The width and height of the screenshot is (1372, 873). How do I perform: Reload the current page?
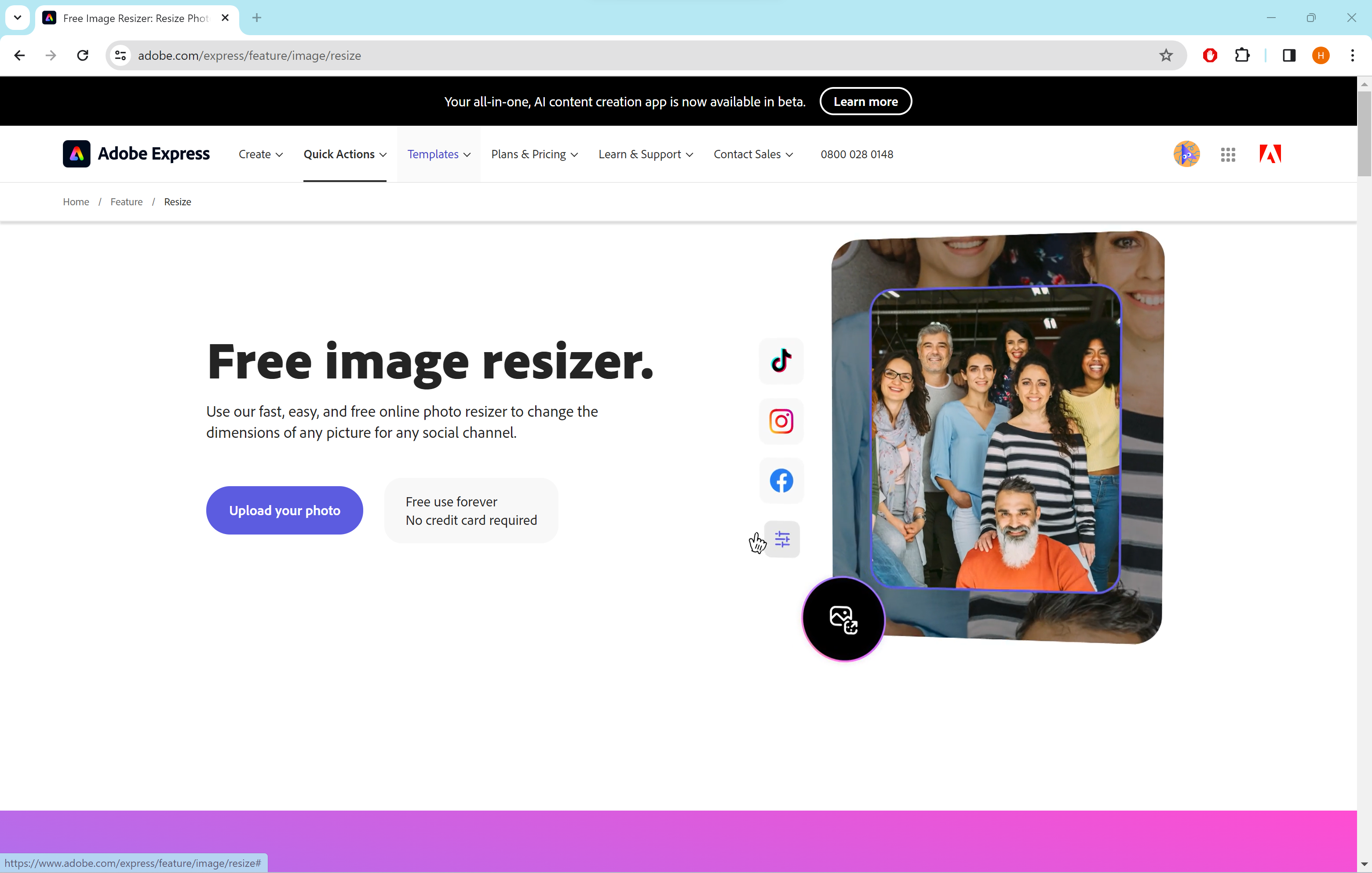pos(83,55)
